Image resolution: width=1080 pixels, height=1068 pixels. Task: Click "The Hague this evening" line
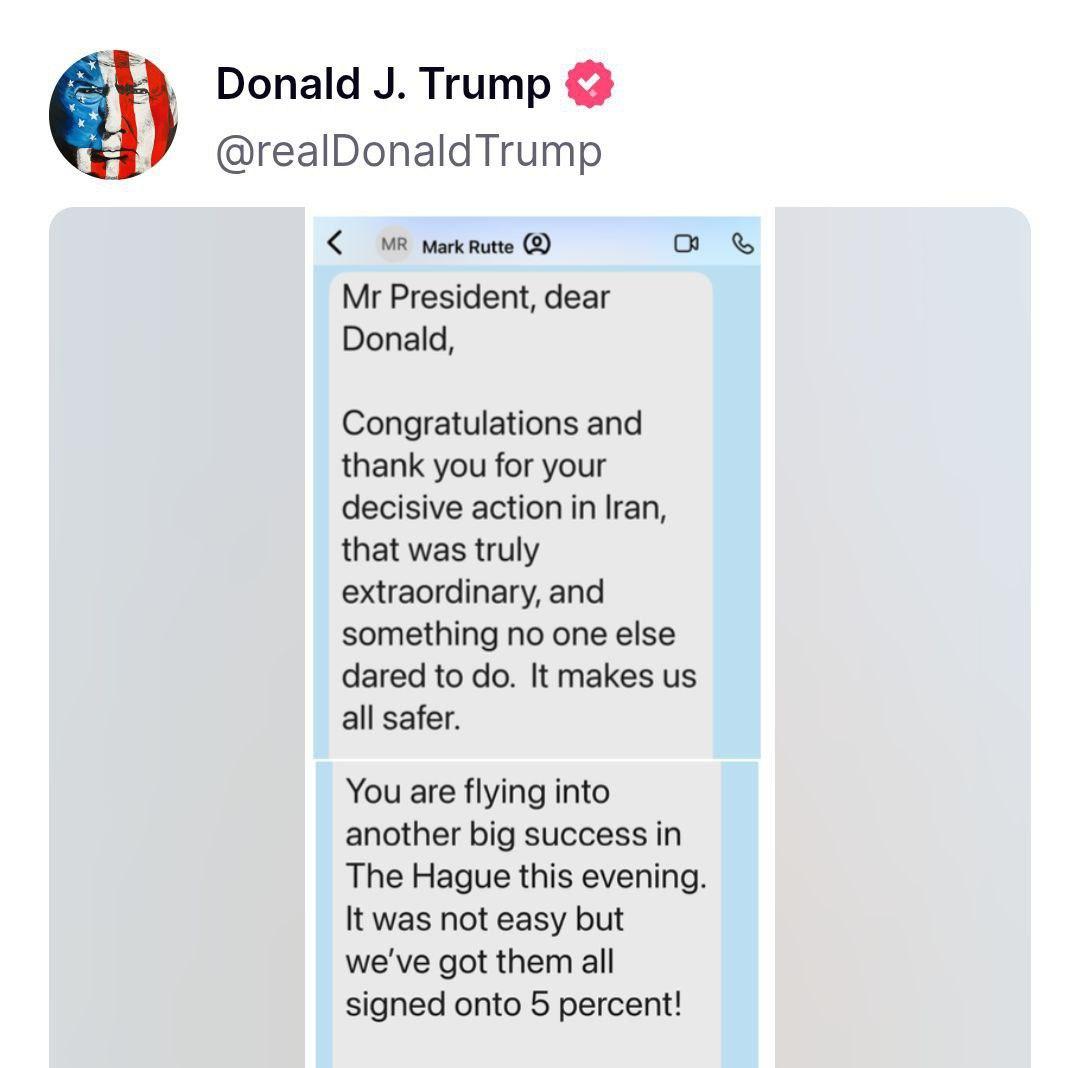[x=525, y=876]
